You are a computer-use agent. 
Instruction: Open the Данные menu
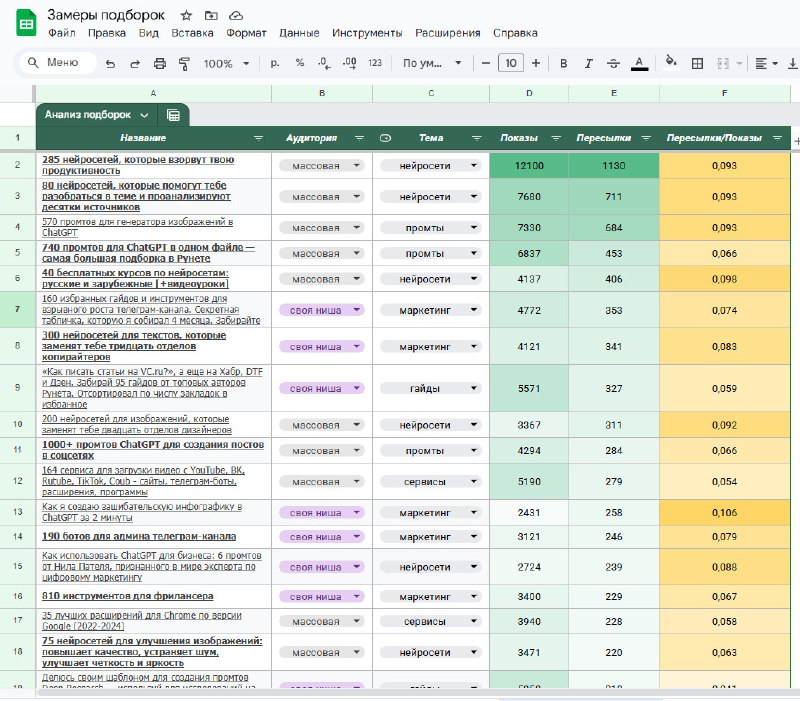tap(299, 33)
